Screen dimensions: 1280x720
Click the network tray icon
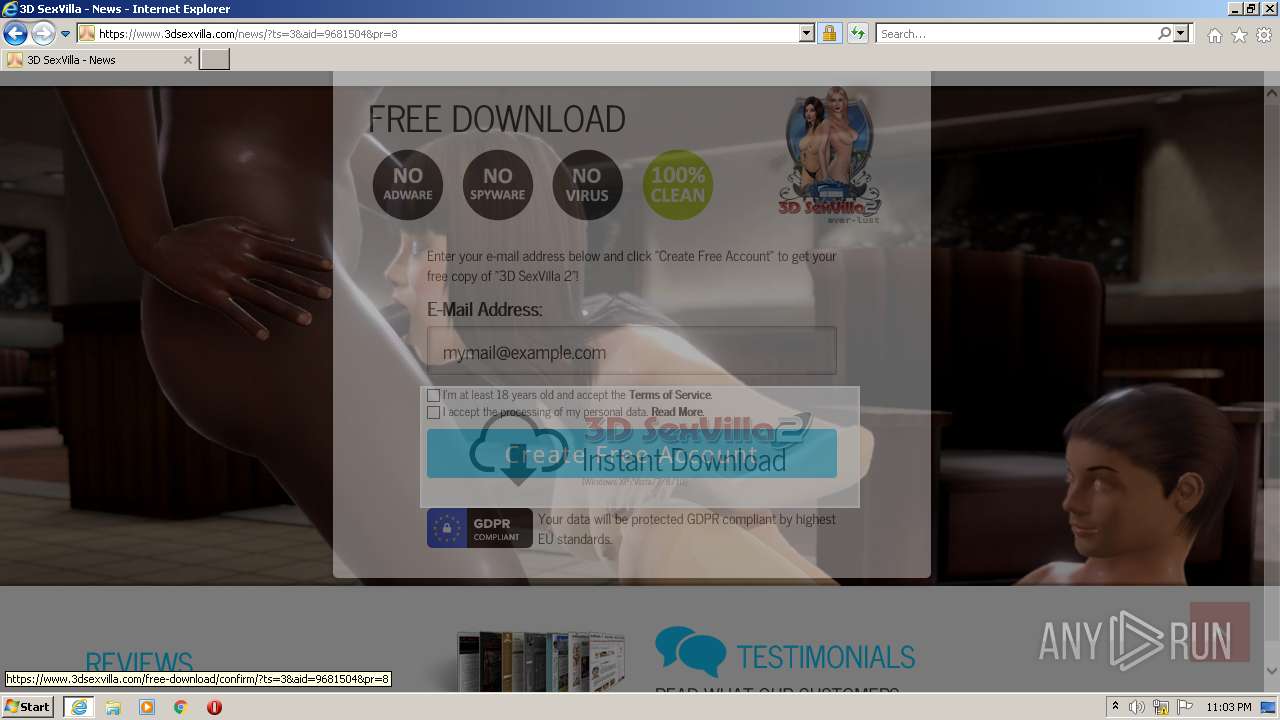coord(1161,707)
